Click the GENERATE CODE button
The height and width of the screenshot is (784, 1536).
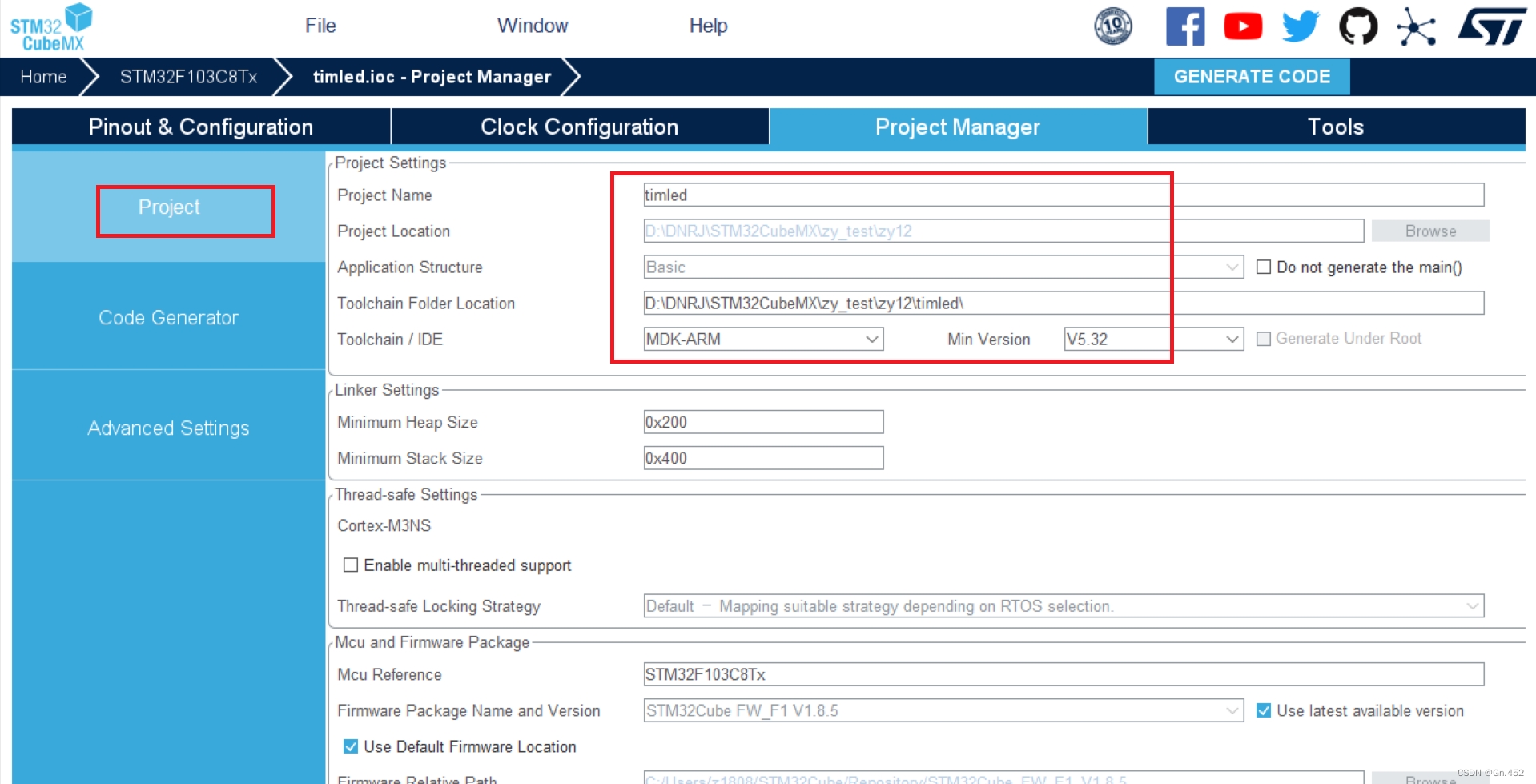point(1252,77)
